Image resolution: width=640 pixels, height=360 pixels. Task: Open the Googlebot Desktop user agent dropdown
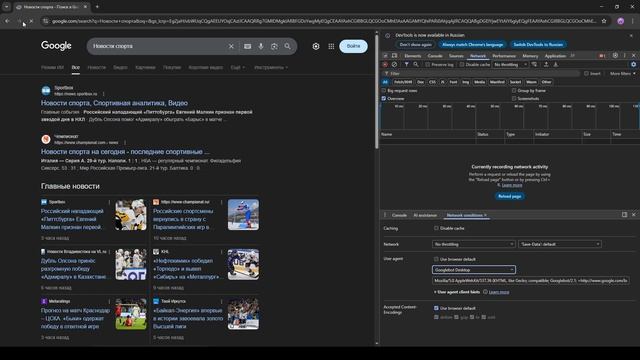tap(473, 270)
